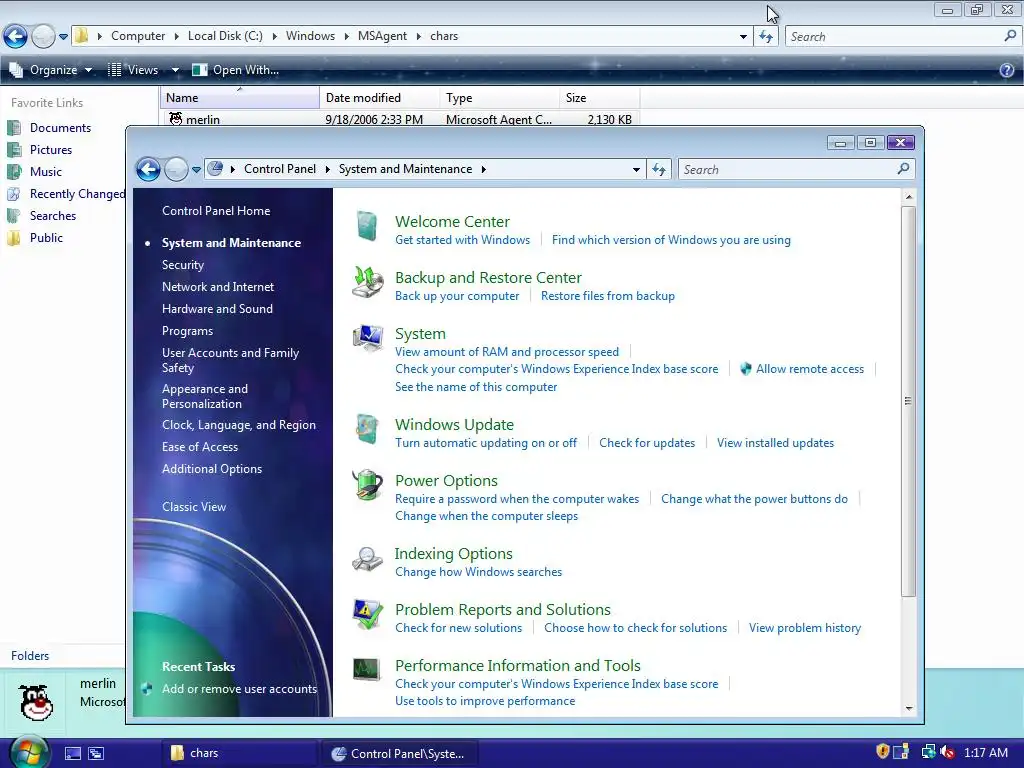Click Date modified column header
Image resolution: width=1024 pixels, height=768 pixels.
(x=379, y=98)
